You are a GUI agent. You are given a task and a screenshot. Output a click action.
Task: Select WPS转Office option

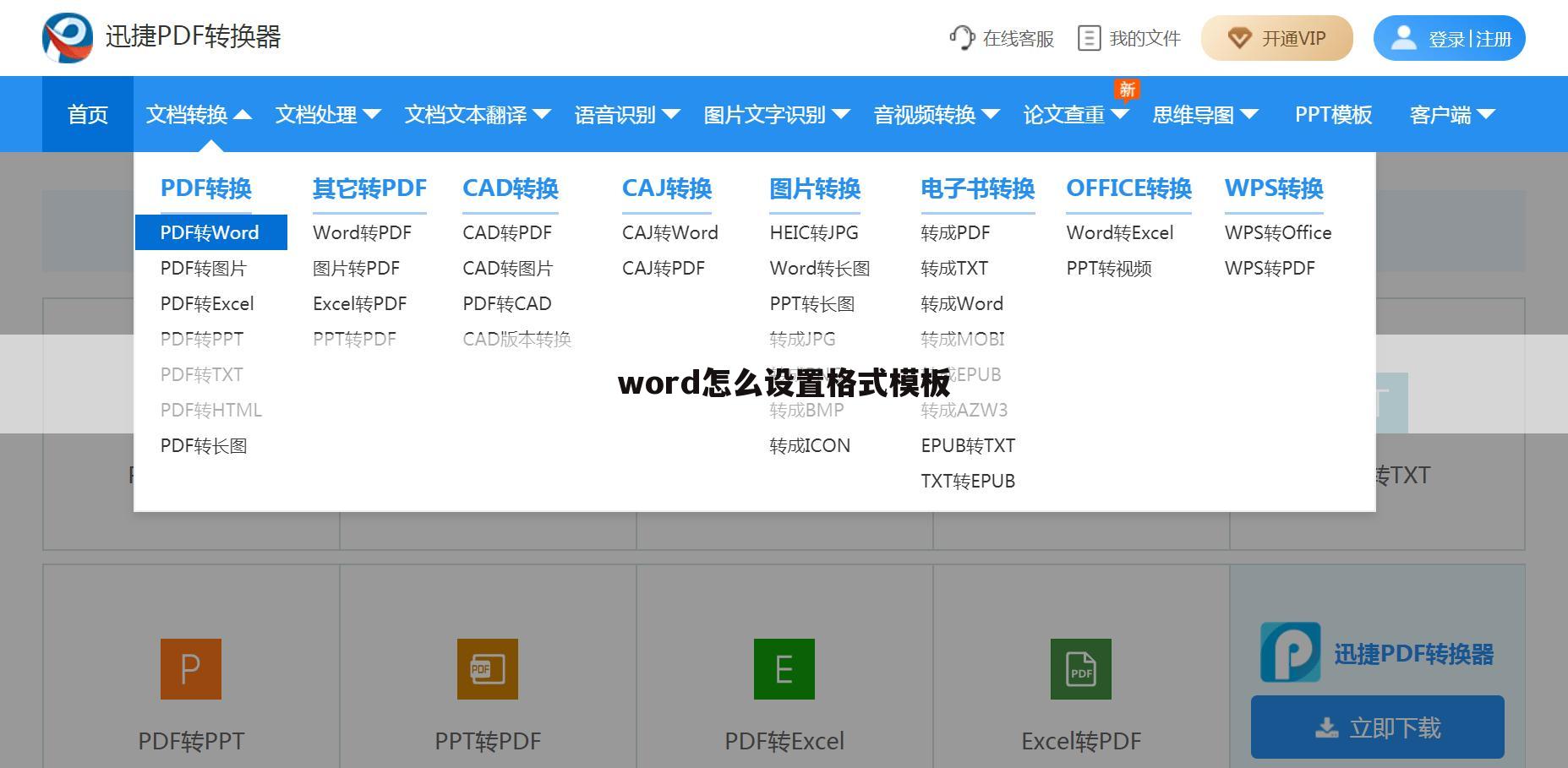click(x=1278, y=232)
